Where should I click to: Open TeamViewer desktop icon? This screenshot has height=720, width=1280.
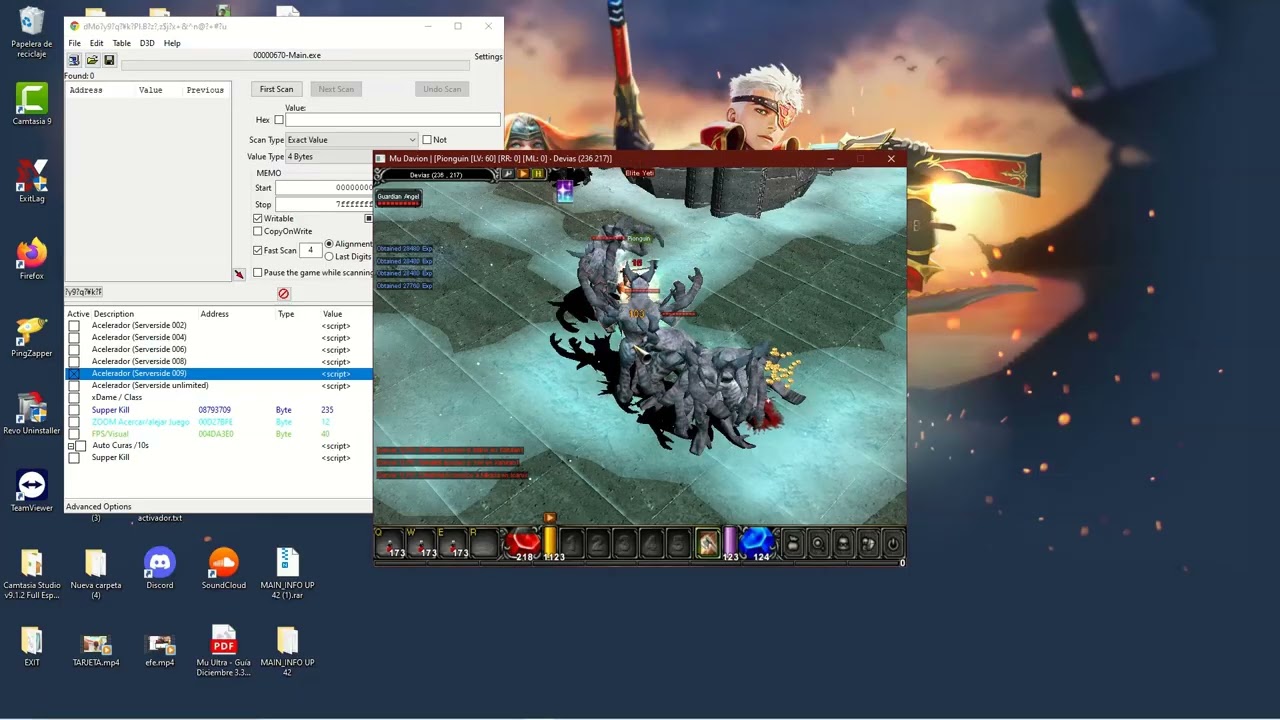(31, 490)
